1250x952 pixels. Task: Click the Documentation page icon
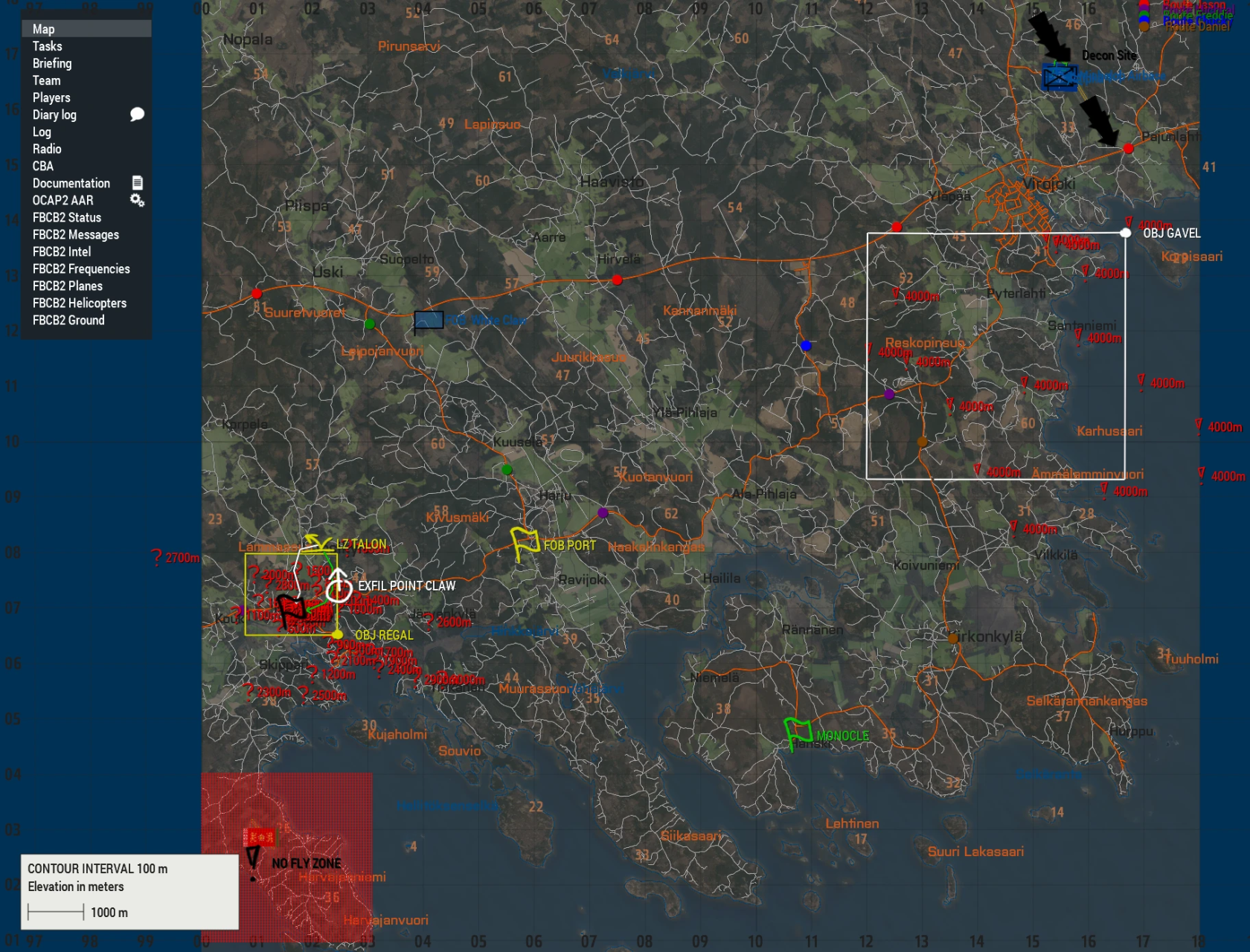[x=137, y=181]
